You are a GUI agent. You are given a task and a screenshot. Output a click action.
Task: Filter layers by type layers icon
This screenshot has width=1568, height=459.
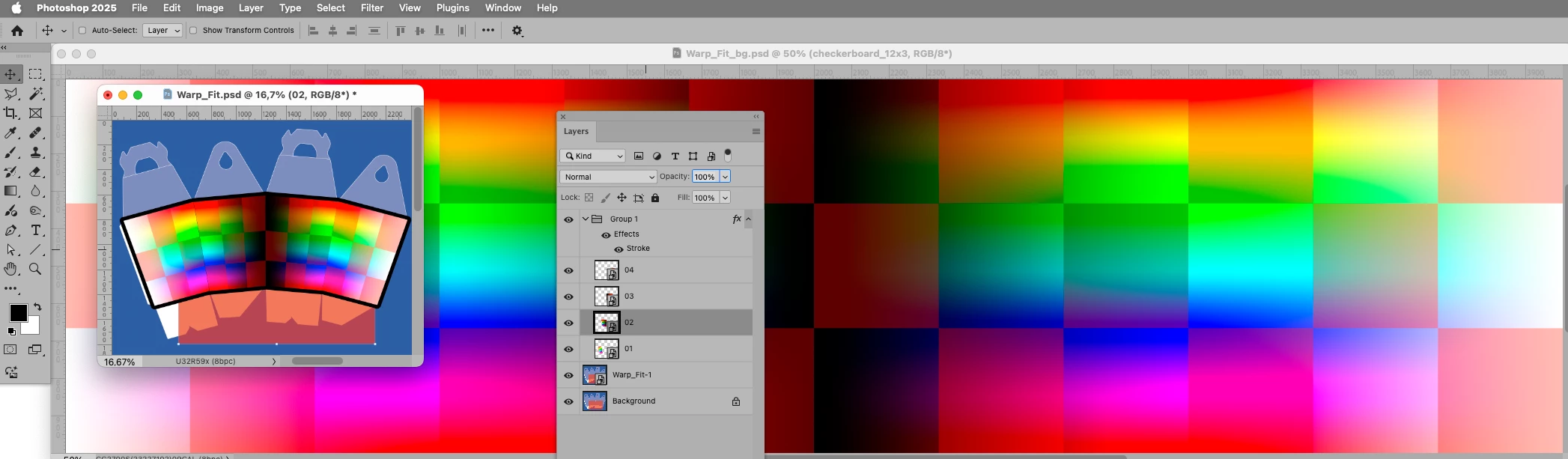(x=675, y=156)
